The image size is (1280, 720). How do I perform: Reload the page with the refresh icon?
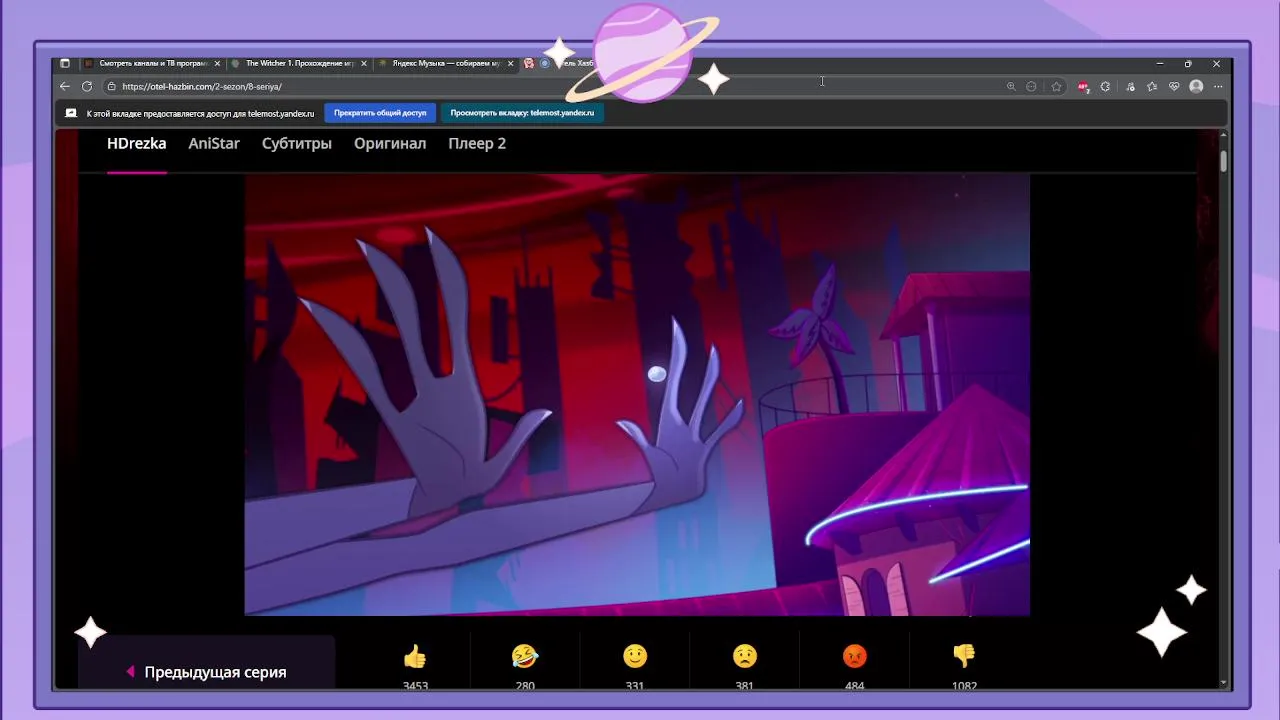(x=87, y=87)
